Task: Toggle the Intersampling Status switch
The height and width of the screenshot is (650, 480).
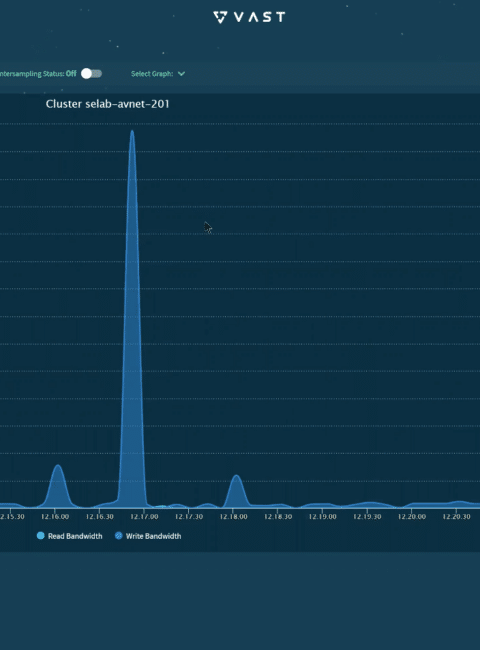Action: pyautogui.click(x=92, y=74)
